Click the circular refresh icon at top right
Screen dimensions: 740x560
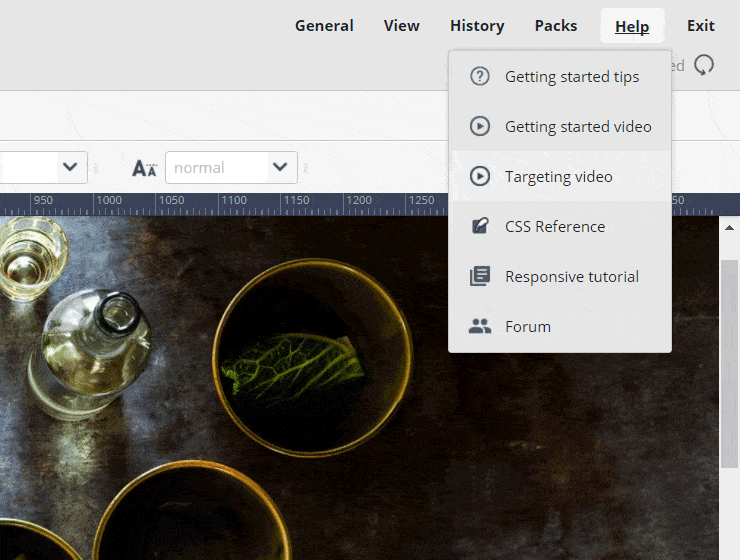pyautogui.click(x=704, y=65)
